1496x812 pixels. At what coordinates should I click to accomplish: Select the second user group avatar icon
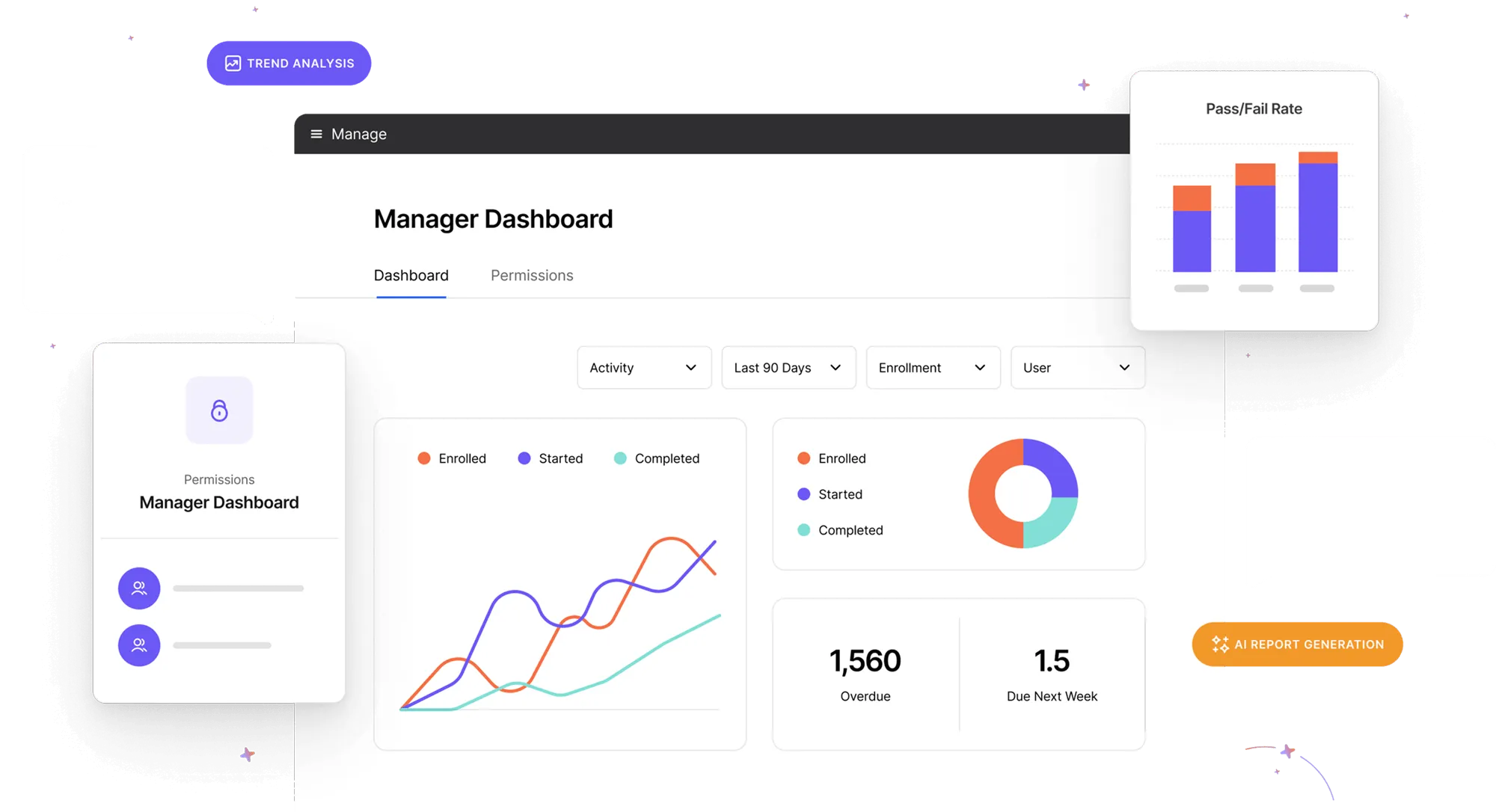[139, 645]
